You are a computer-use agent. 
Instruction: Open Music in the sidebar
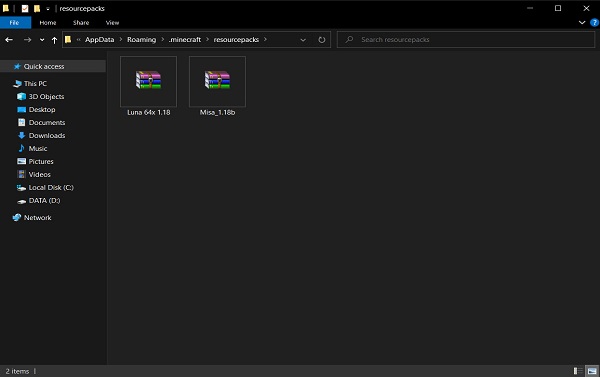point(38,149)
